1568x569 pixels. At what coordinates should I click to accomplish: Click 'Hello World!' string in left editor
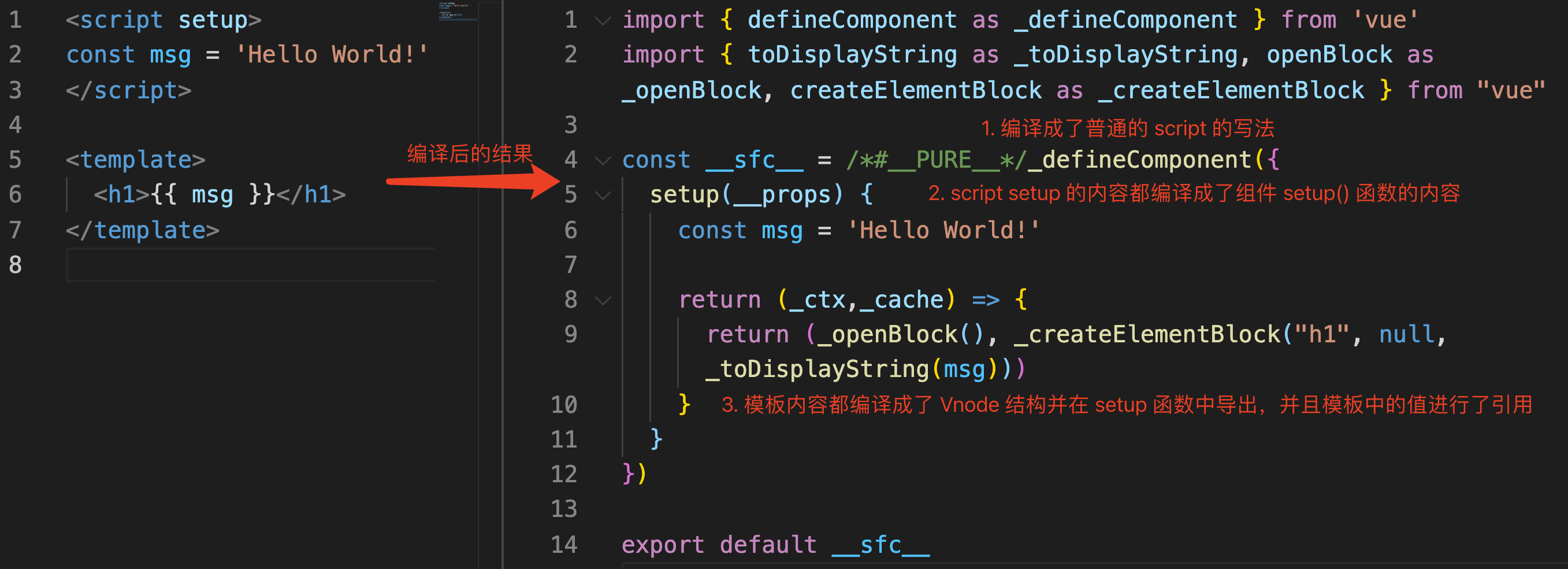(x=332, y=55)
